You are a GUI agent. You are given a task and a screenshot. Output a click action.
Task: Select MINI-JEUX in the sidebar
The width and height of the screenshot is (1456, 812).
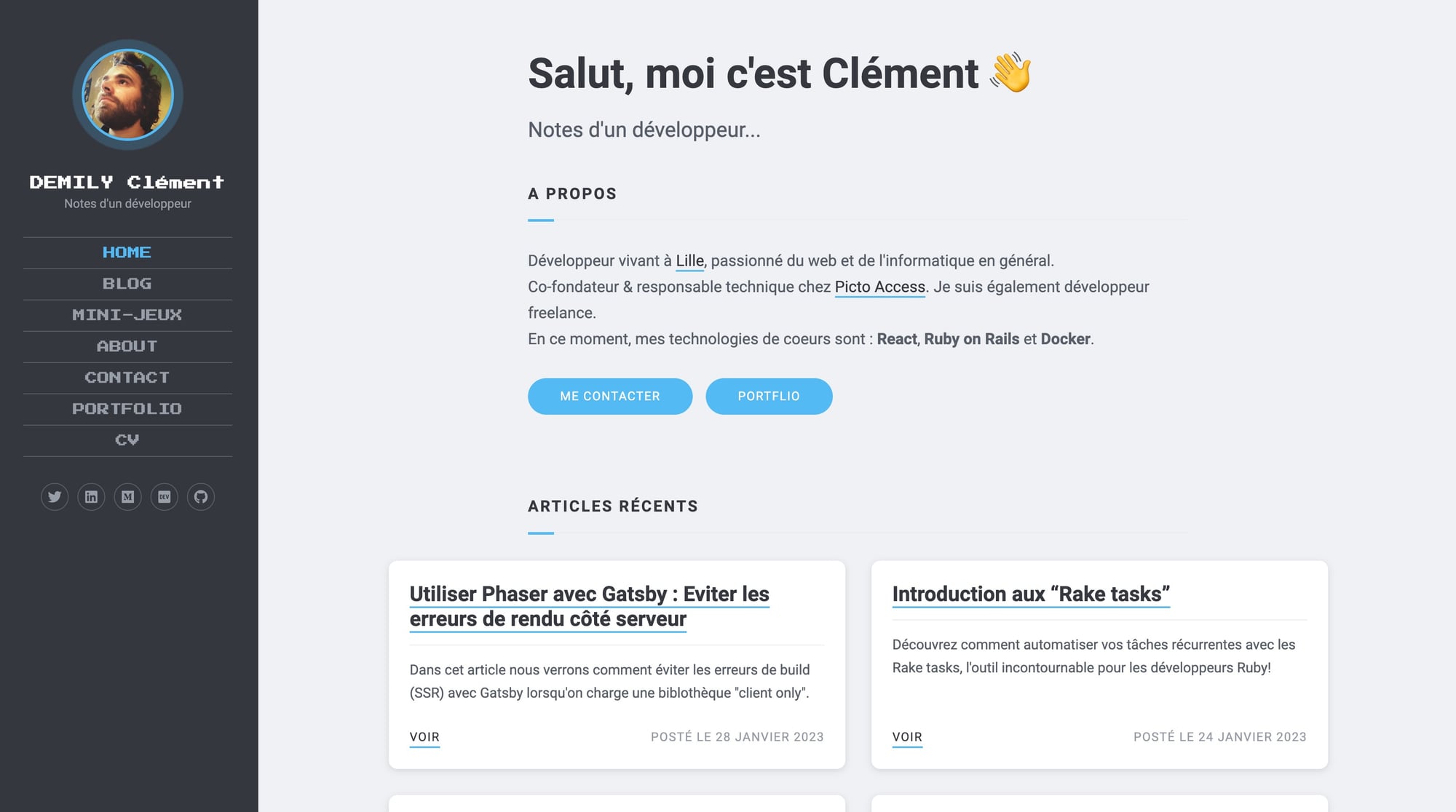[127, 315]
